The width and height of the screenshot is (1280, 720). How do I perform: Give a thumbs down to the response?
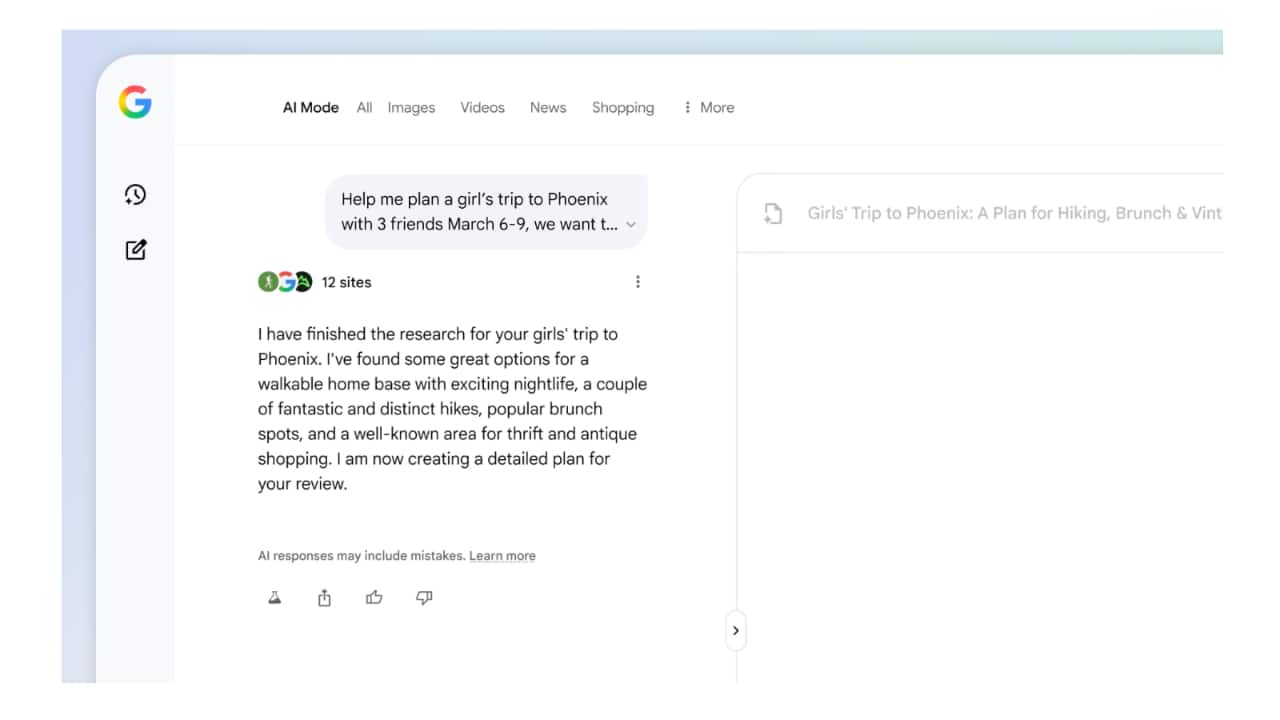click(424, 597)
